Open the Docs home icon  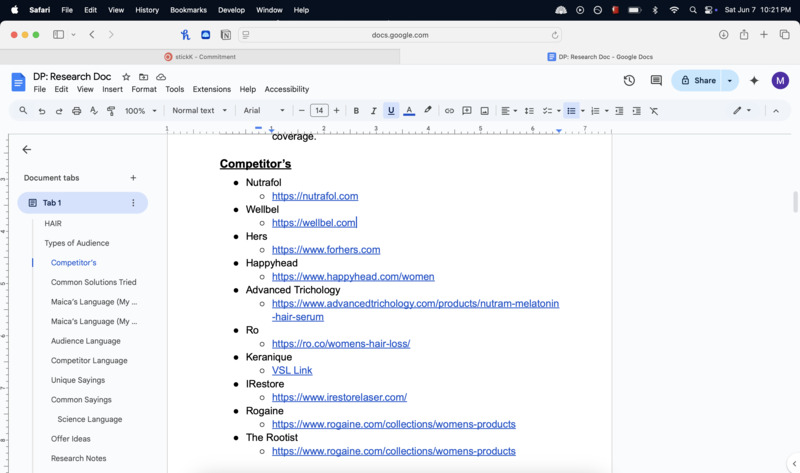18,82
